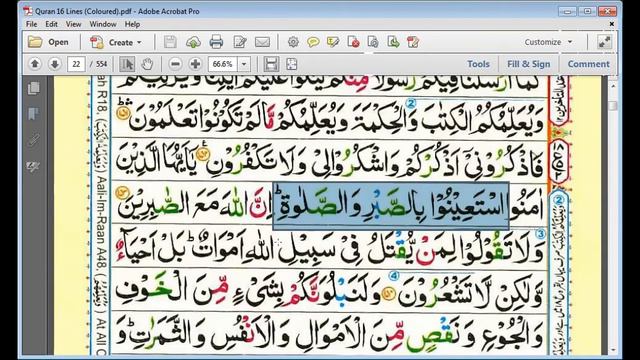Open the Window menu
Viewport: 640px width, 360px height.
pos(103,24)
